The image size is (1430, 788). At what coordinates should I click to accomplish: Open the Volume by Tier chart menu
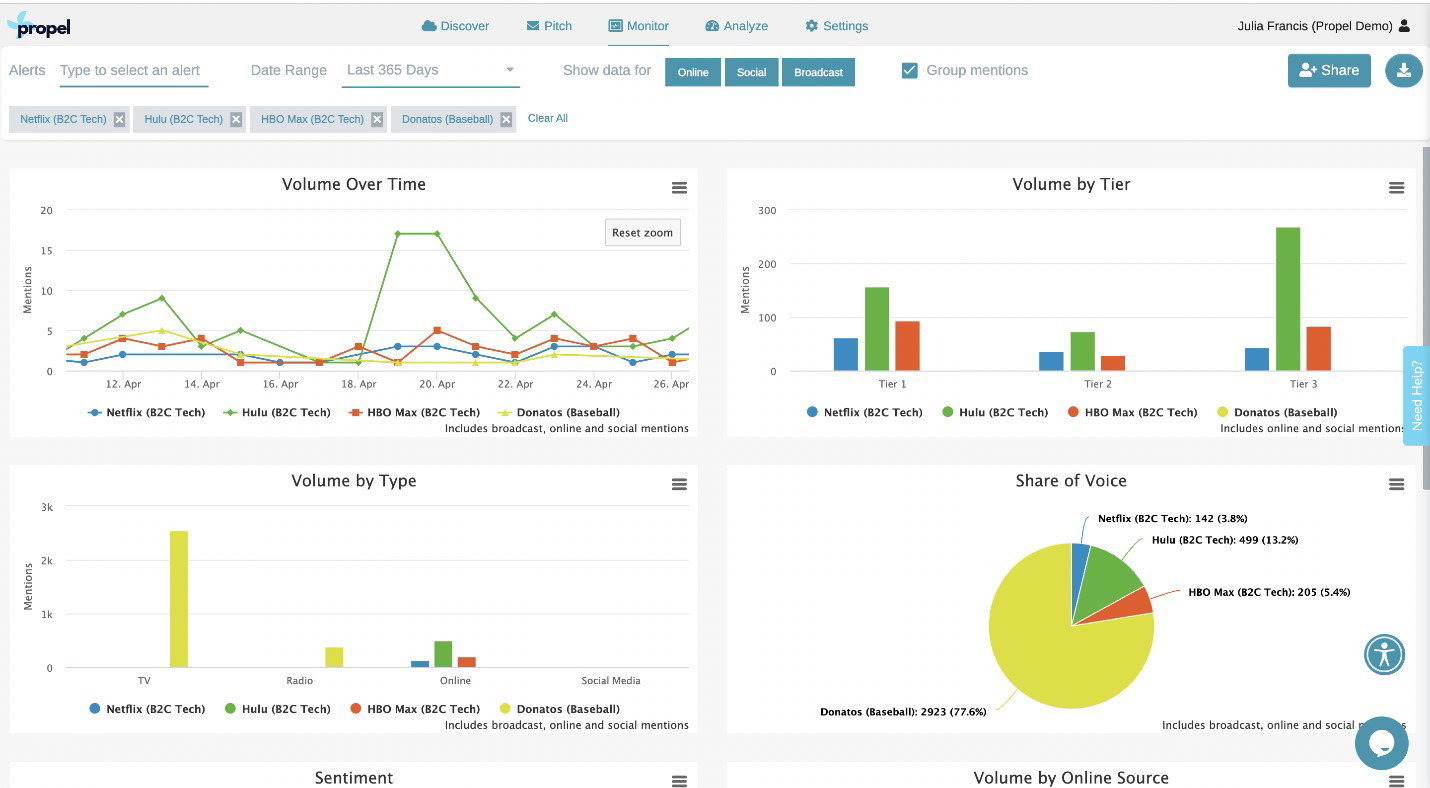click(x=1397, y=187)
